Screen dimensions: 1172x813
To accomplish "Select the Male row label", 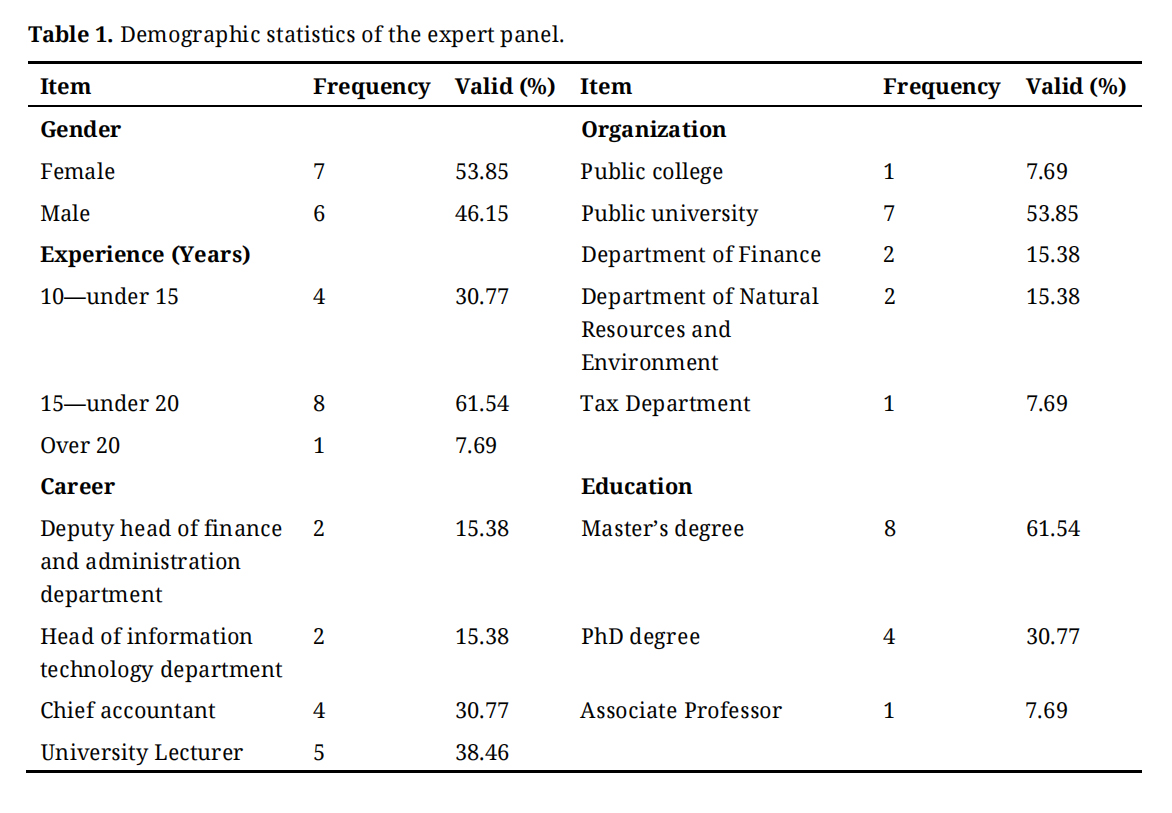I will pyautogui.click(x=65, y=213).
